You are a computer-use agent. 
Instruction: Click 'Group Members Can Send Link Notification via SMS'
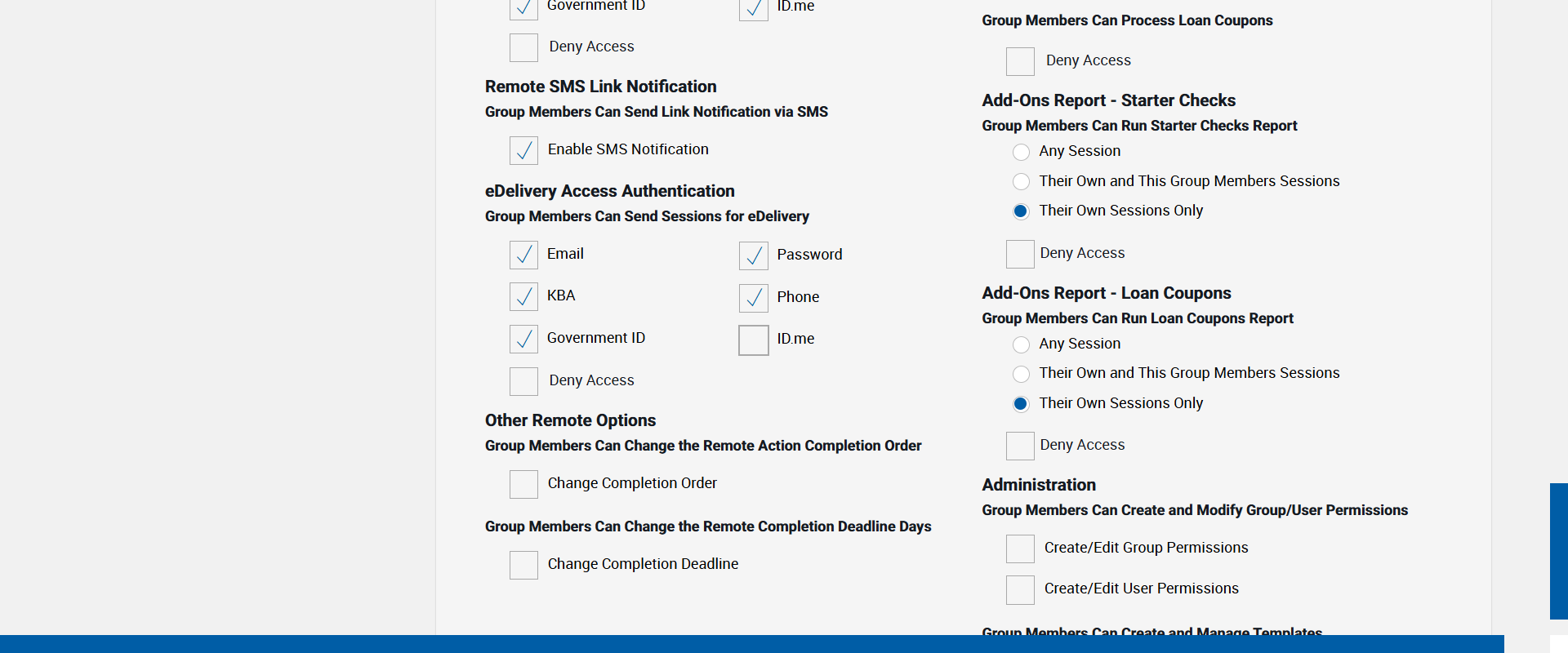tap(657, 112)
